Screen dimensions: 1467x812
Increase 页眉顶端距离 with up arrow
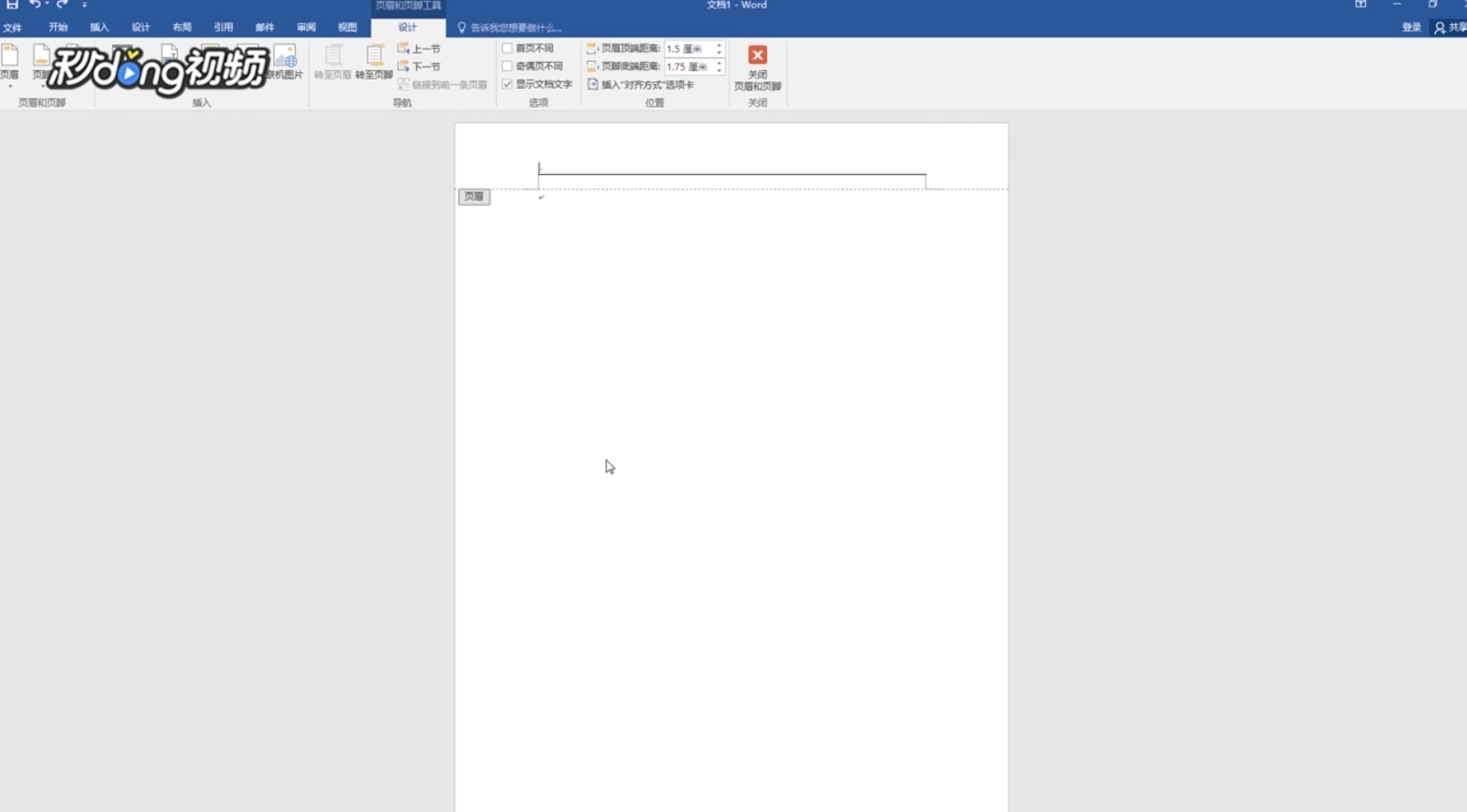(719, 45)
